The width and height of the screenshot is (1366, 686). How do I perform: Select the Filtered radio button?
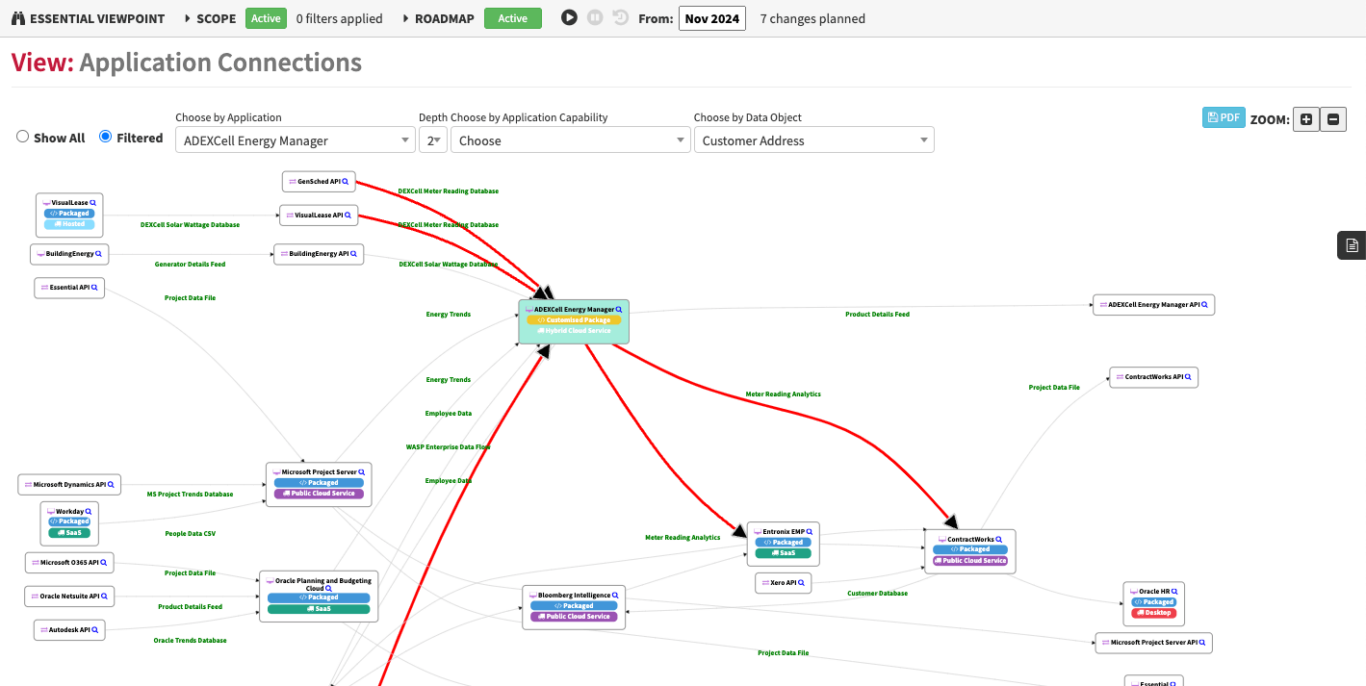pos(105,137)
